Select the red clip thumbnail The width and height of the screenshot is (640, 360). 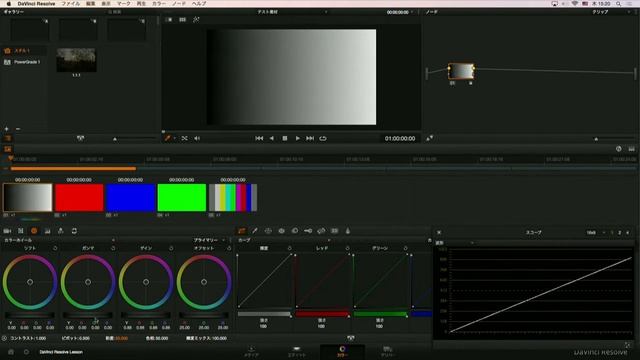[x=79, y=198]
